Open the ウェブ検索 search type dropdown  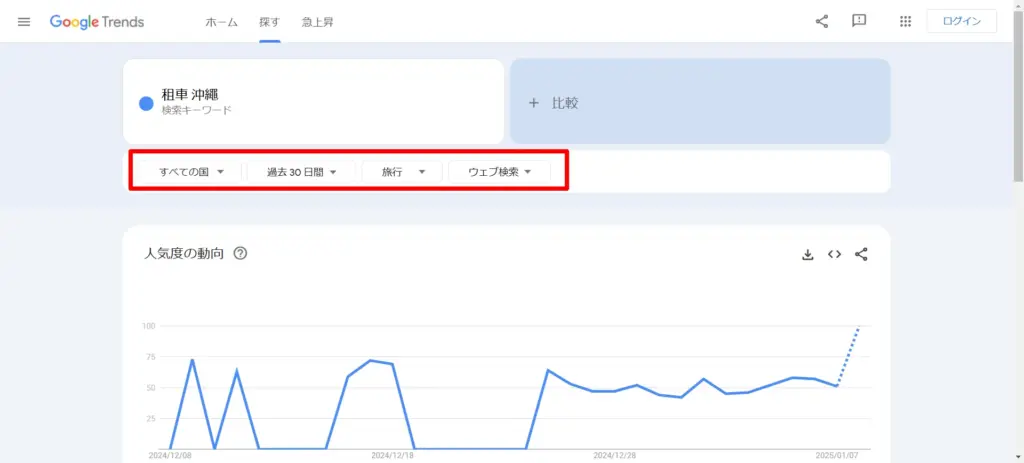pyautogui.click(x=499, y=172)
